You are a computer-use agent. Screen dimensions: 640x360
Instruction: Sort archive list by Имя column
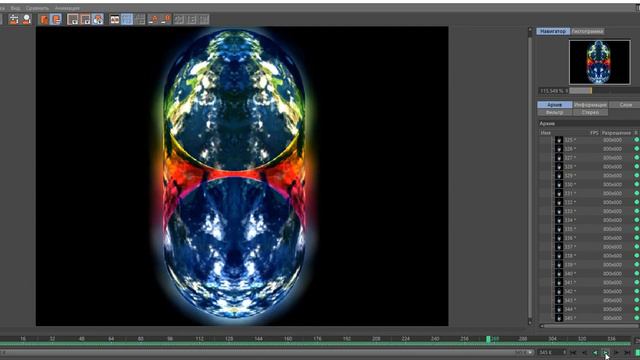[546, 133]
